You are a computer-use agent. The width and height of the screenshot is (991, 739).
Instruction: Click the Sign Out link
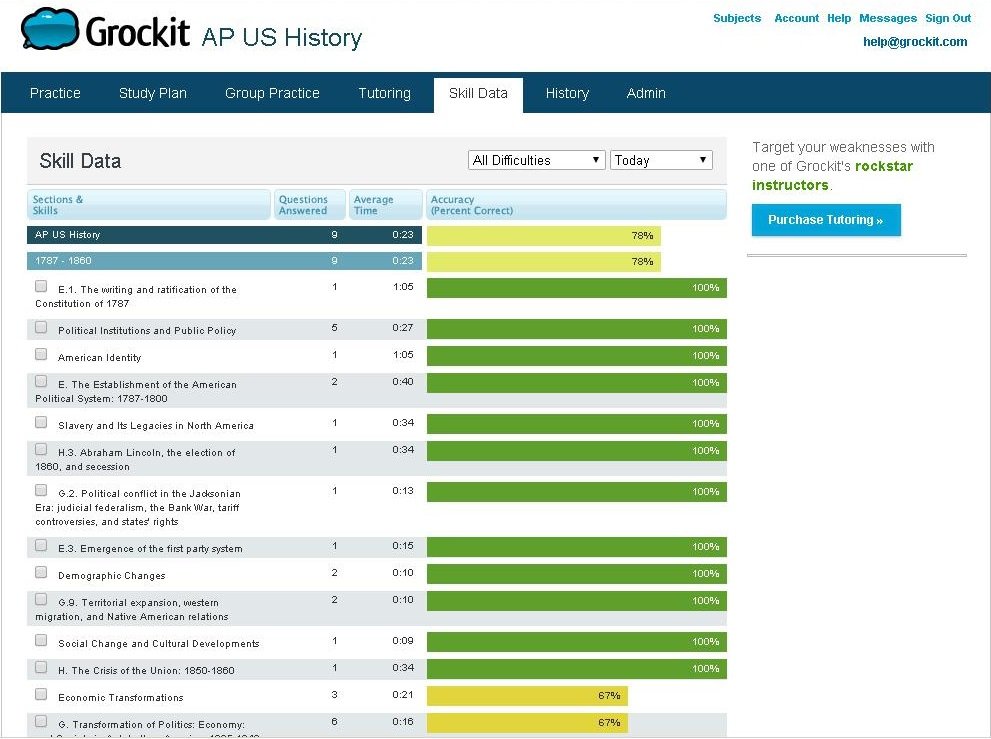pos(947,18)
